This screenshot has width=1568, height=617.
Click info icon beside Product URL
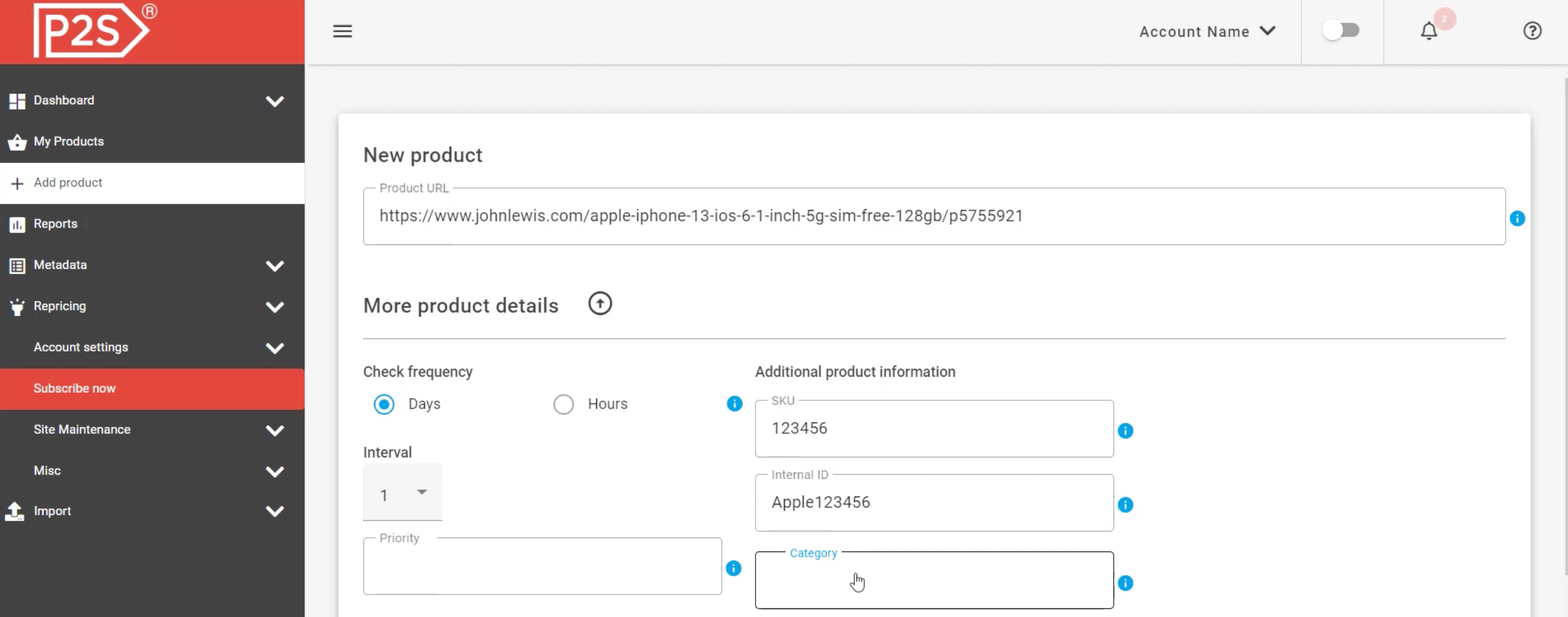pyautogui.click(x=1517, y=218)
